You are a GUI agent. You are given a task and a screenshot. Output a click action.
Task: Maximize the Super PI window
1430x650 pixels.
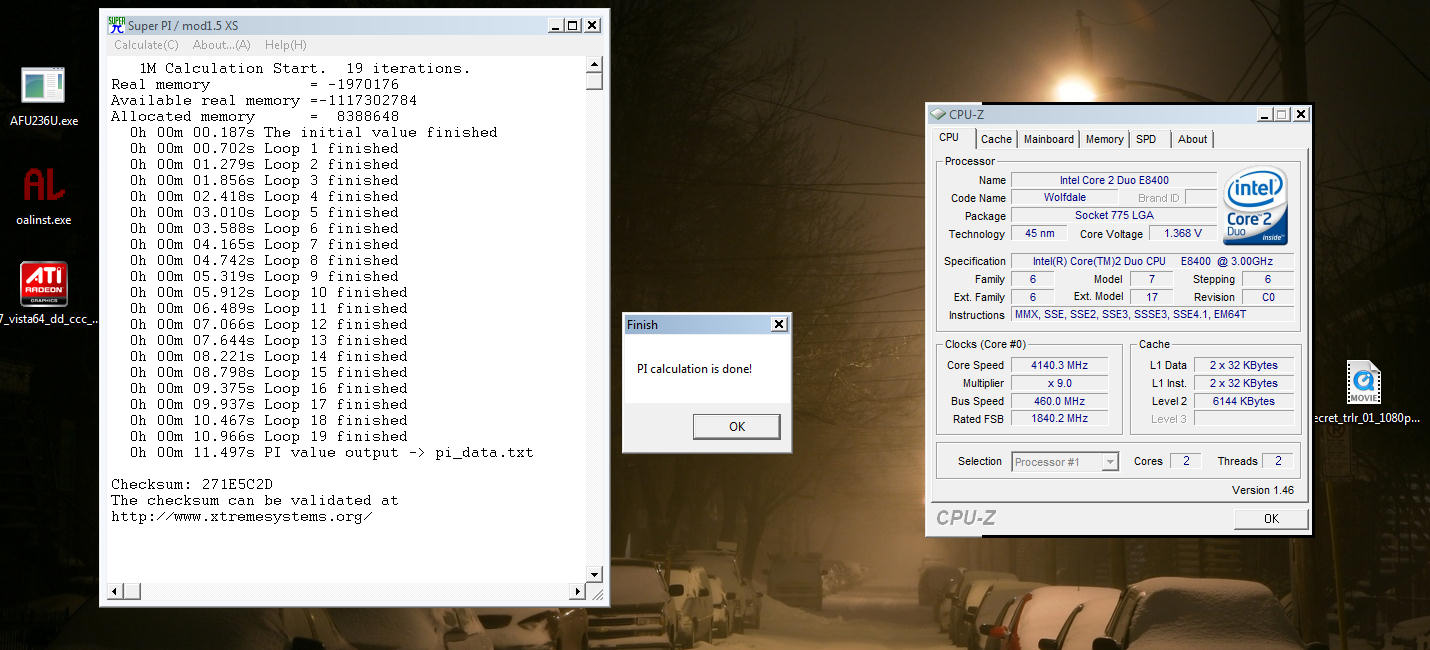click(573, 25)
